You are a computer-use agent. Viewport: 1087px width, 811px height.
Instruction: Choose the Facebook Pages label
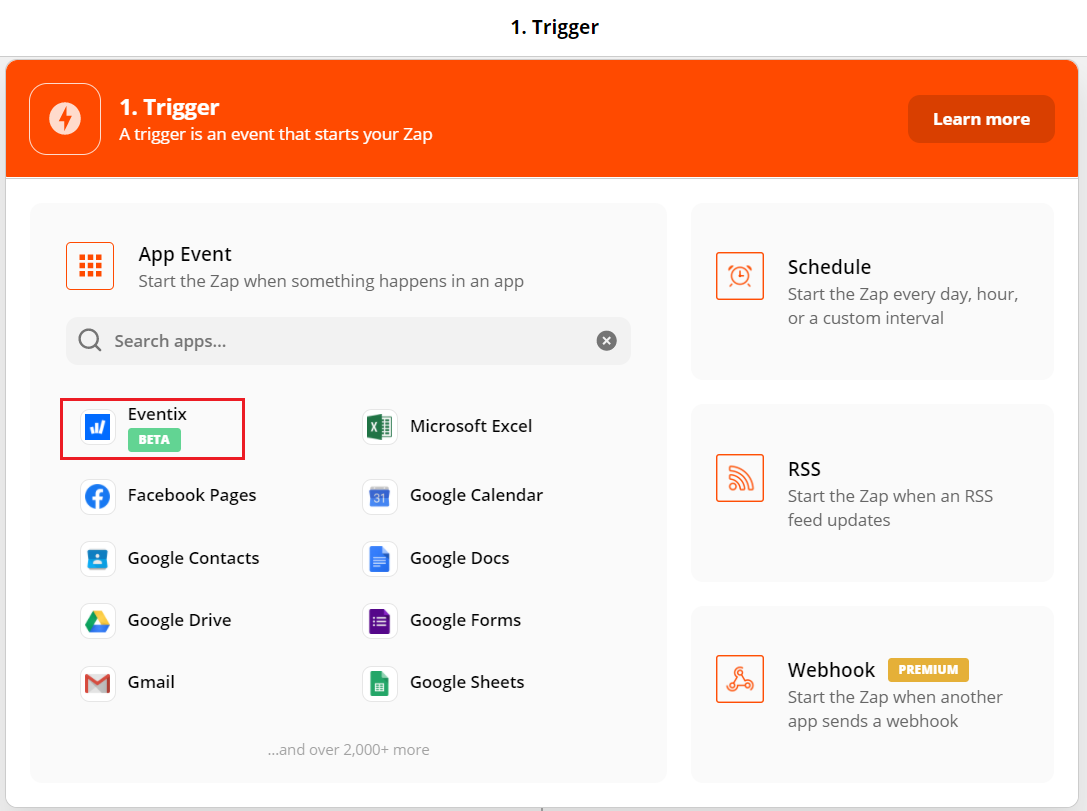click(192, 495)
